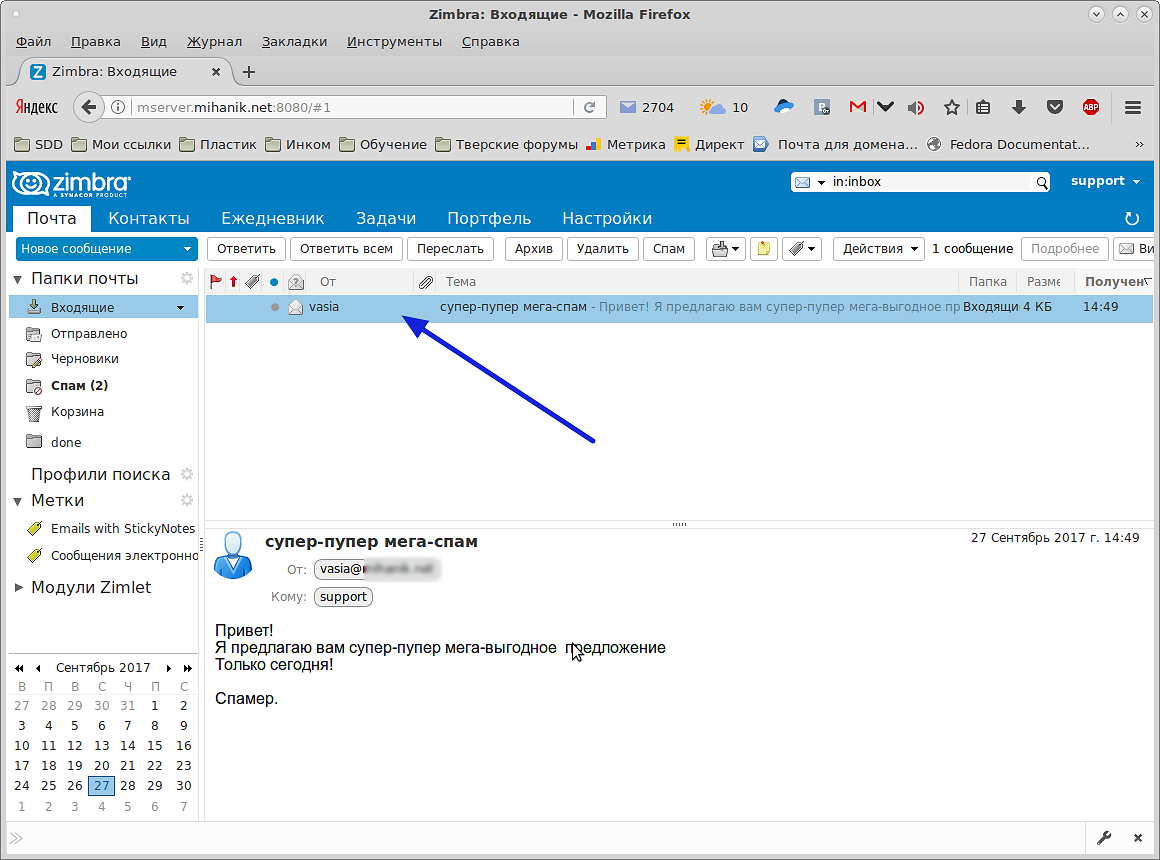Open the Действия dropdown menu
1160x860 pixels.
[x=880, y=249]
